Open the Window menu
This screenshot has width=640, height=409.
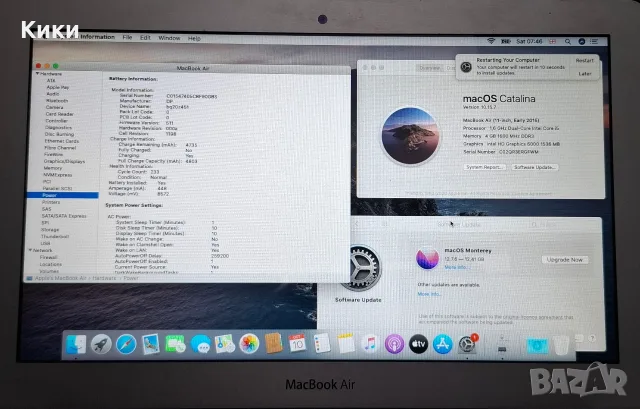pyautogui.click(x=169, y=38)
